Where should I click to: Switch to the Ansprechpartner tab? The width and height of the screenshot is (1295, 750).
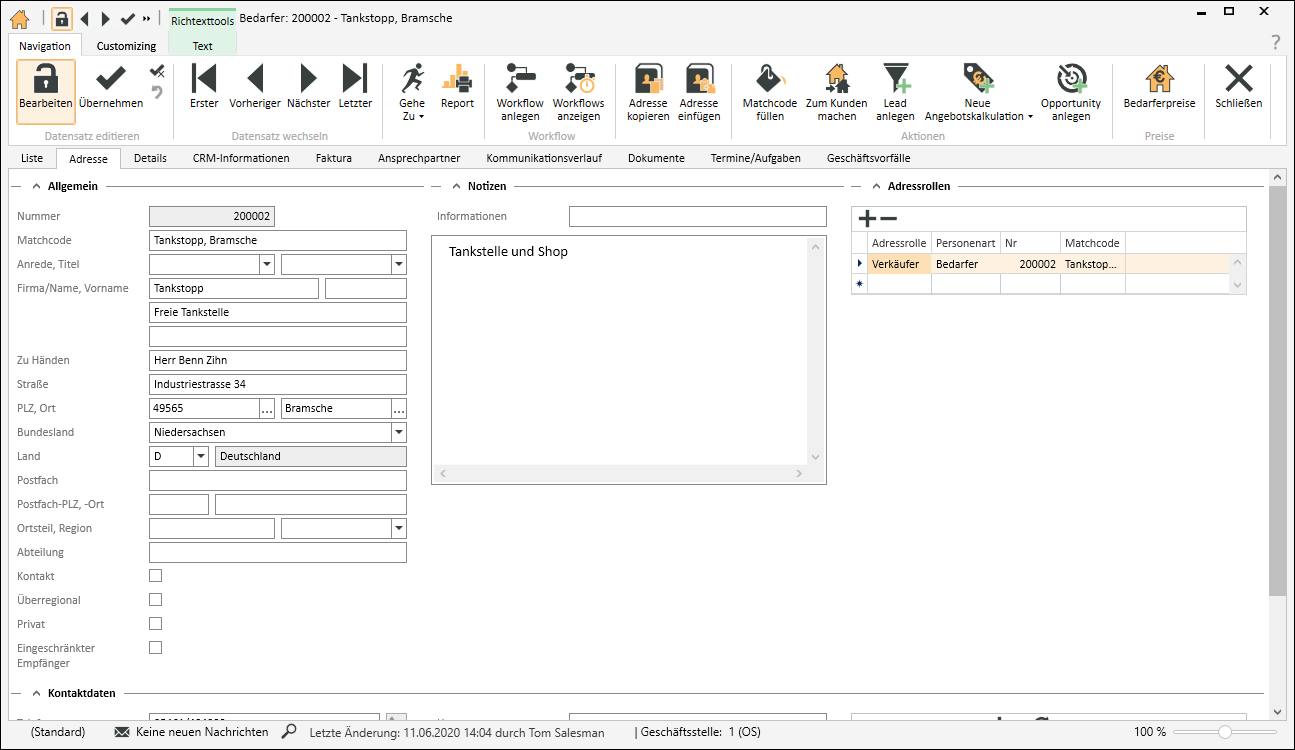[419, 158]
